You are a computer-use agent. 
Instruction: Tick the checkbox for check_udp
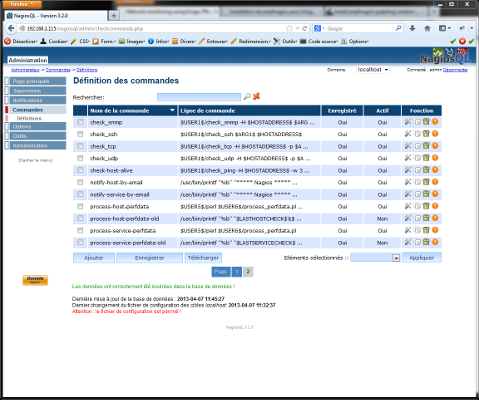[x=80, y=158]
